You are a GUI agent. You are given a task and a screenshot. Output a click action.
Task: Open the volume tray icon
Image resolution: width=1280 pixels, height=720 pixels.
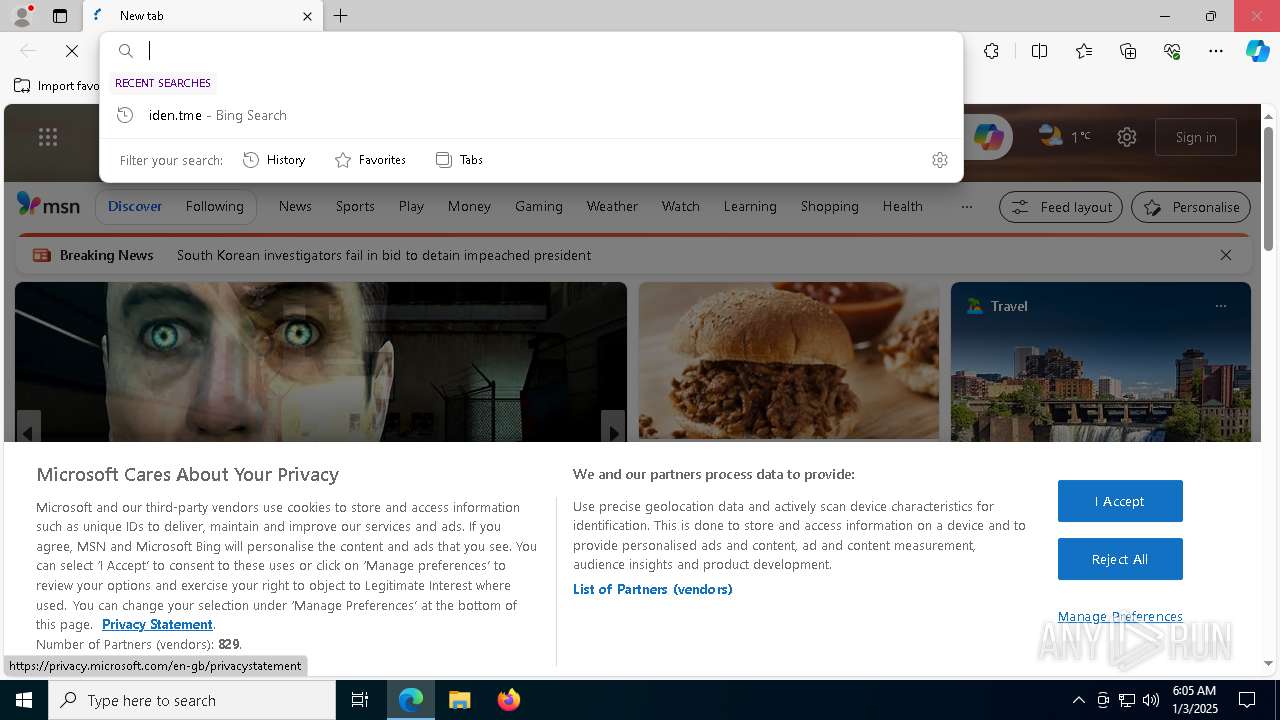pyautogui.click(x=1150, y=700)
